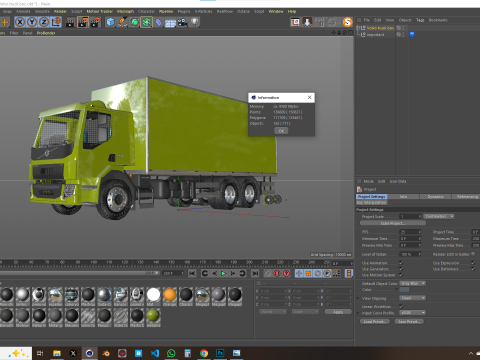480x360 pixels.
Task: Click the Load Preset button
Action: tap(375, 321)
